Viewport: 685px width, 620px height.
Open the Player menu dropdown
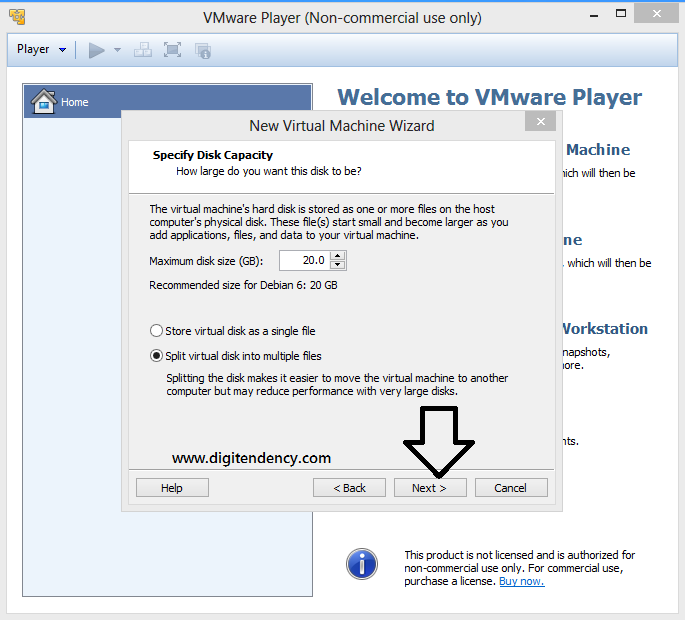(42, 49)
